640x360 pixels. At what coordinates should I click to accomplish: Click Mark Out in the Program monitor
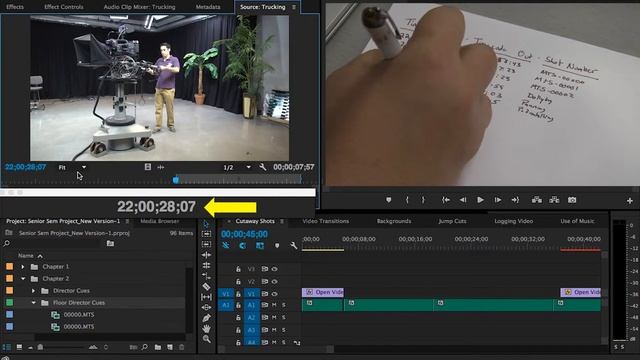pos(423,200)
